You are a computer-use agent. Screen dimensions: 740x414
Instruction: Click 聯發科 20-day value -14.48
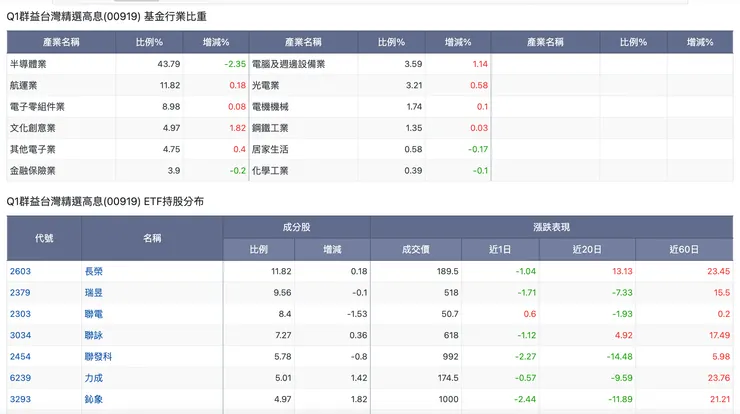(619, 356)
